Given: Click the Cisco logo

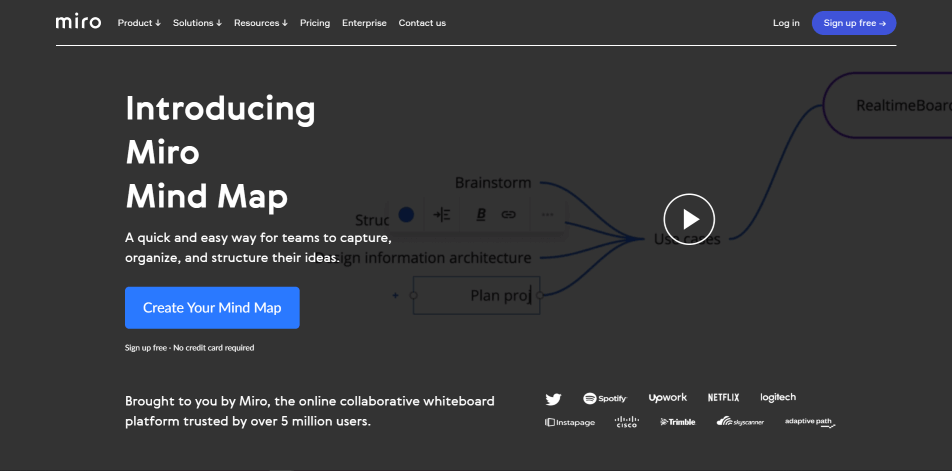Looking at the screenshot, I should pos(627,422).
